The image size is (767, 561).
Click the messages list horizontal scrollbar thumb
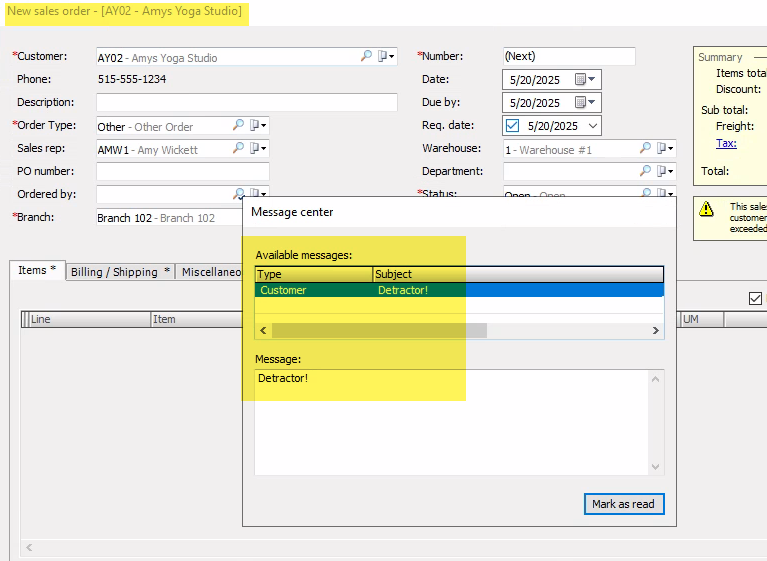point(379,331)
